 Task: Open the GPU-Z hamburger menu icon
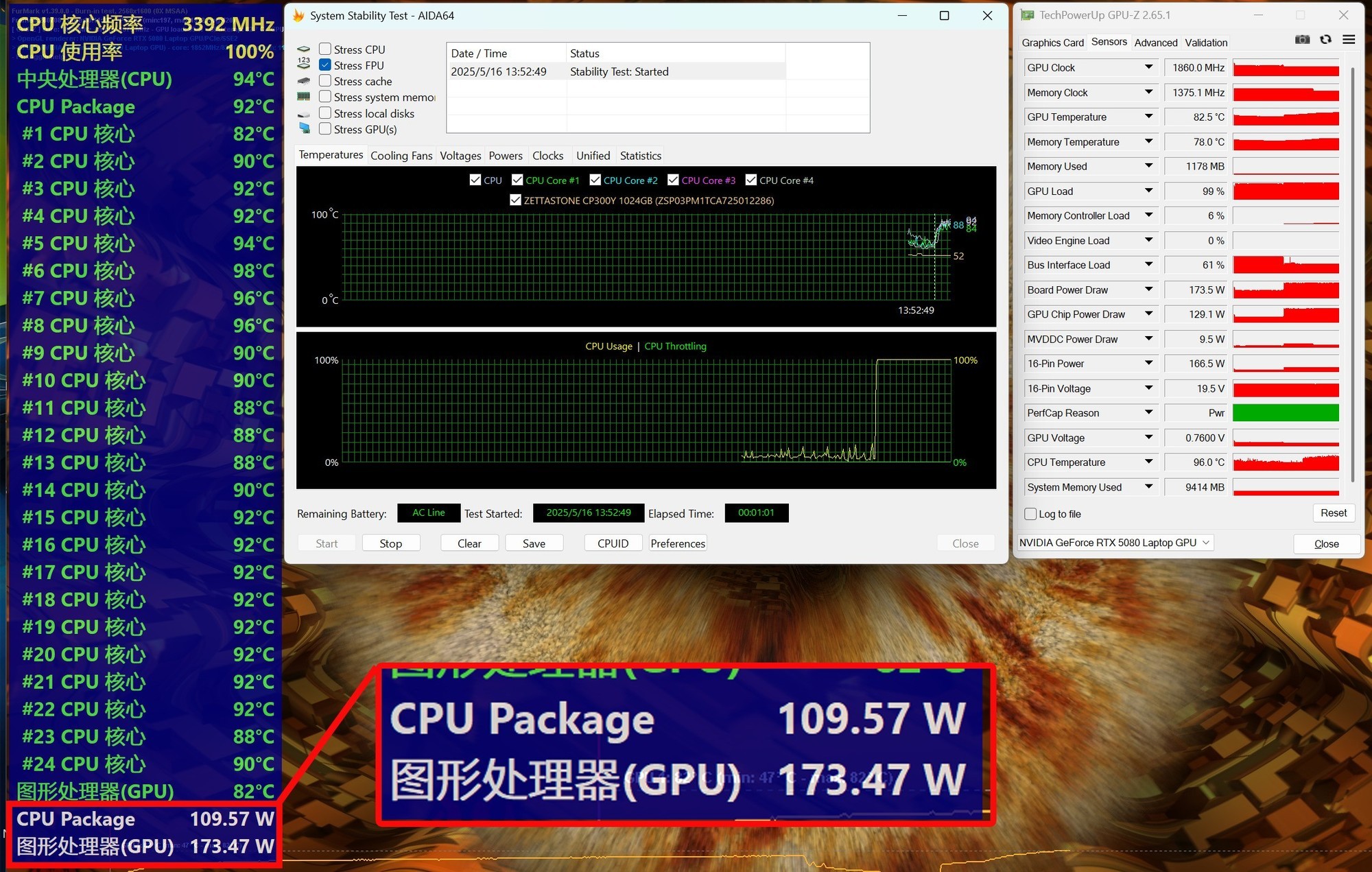tap(1349, 40)
